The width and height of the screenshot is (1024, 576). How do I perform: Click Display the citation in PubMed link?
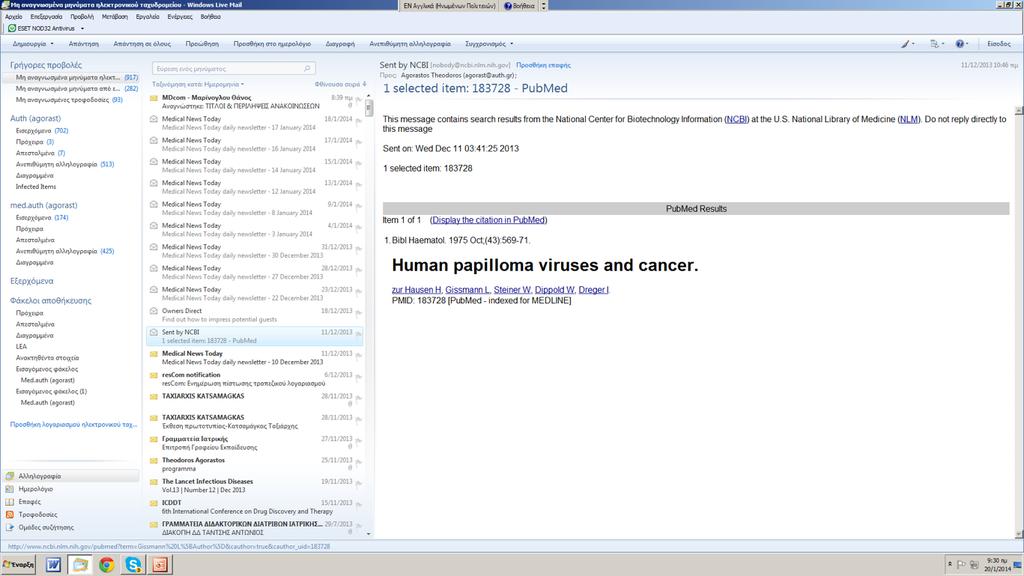coord(488,220)
